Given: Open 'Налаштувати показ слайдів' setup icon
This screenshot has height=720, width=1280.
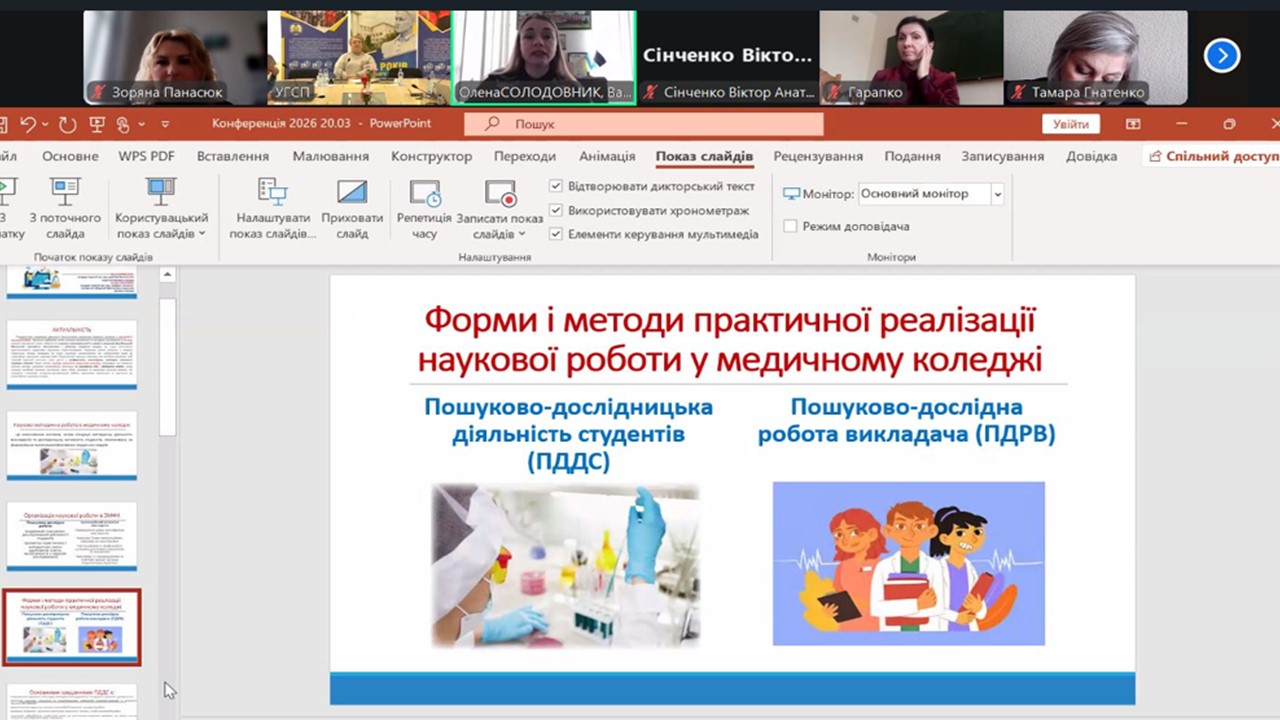Looking at the screenshot, I should 272,191.
